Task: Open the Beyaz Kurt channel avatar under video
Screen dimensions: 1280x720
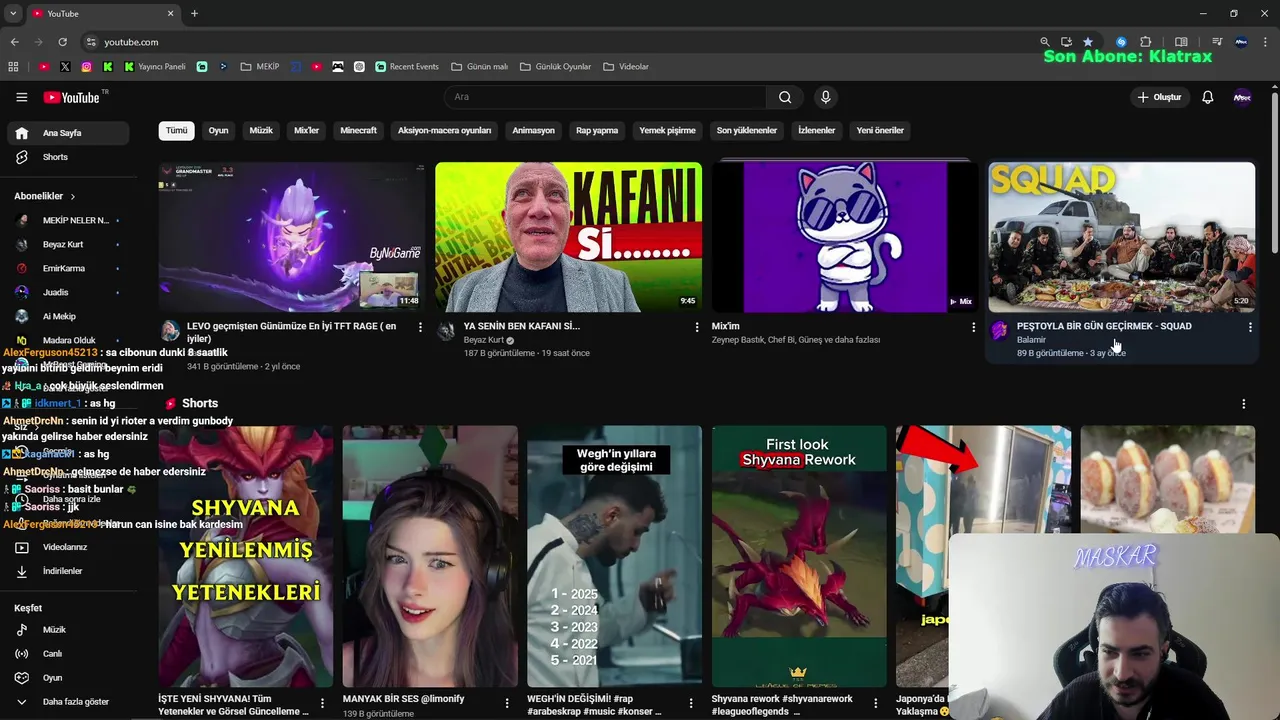Action: point(447,331)
